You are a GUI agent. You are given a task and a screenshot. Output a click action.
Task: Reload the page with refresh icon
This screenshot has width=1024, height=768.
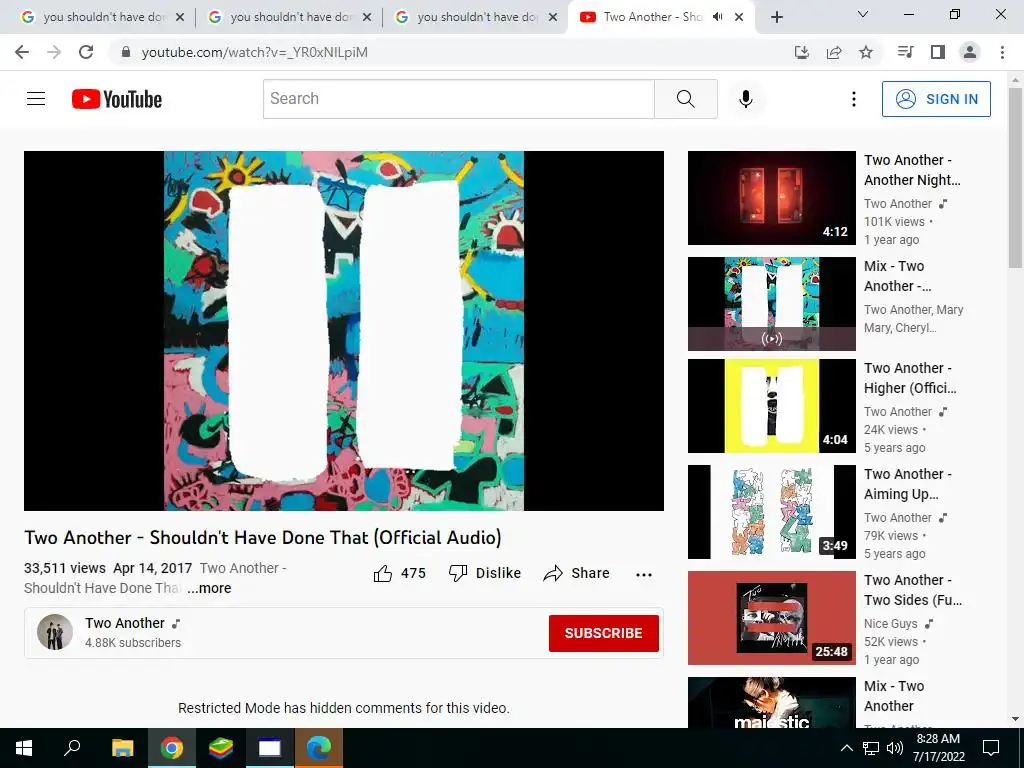coord(86,52)
